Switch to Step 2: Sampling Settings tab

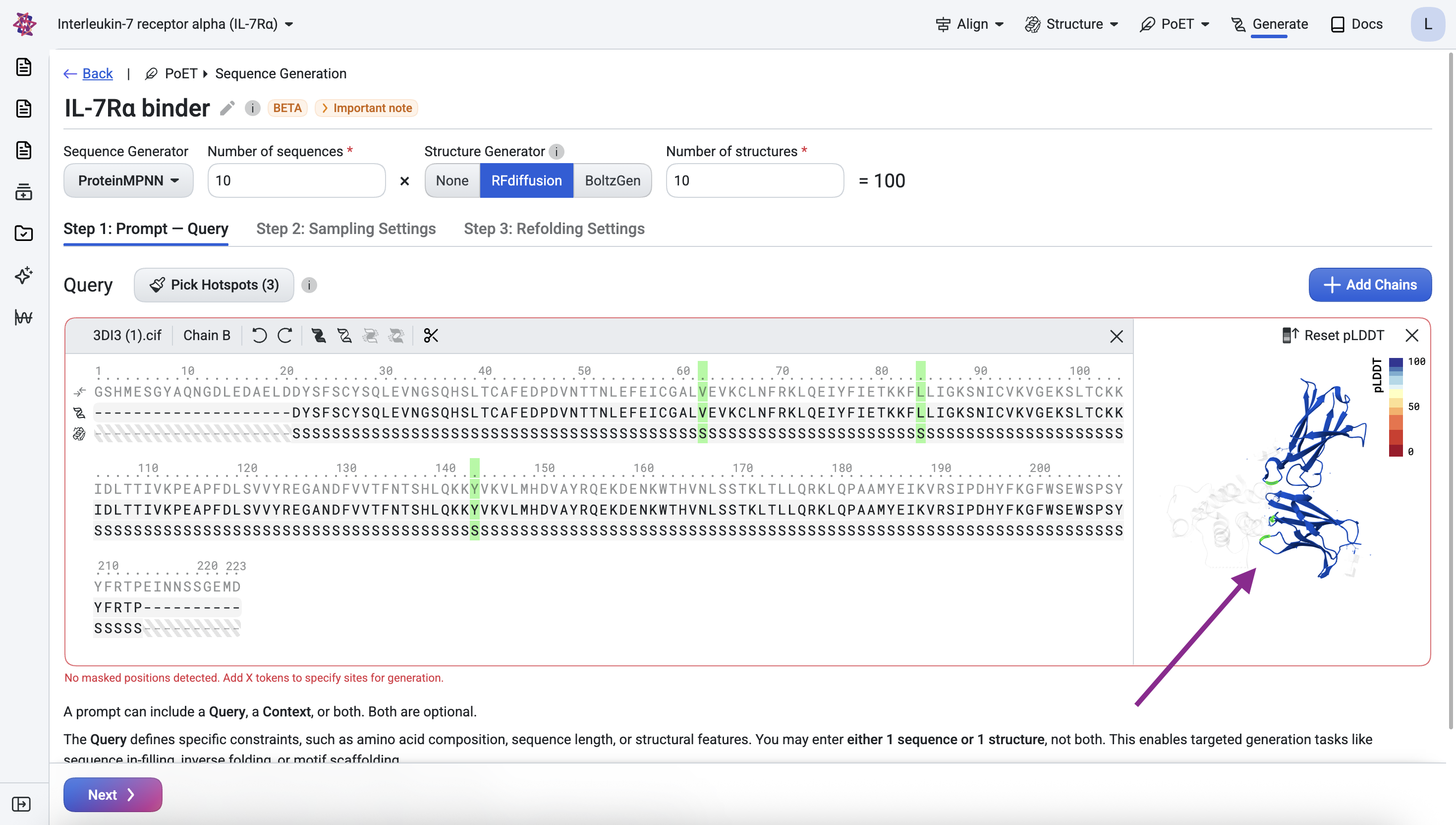point(346,229)
